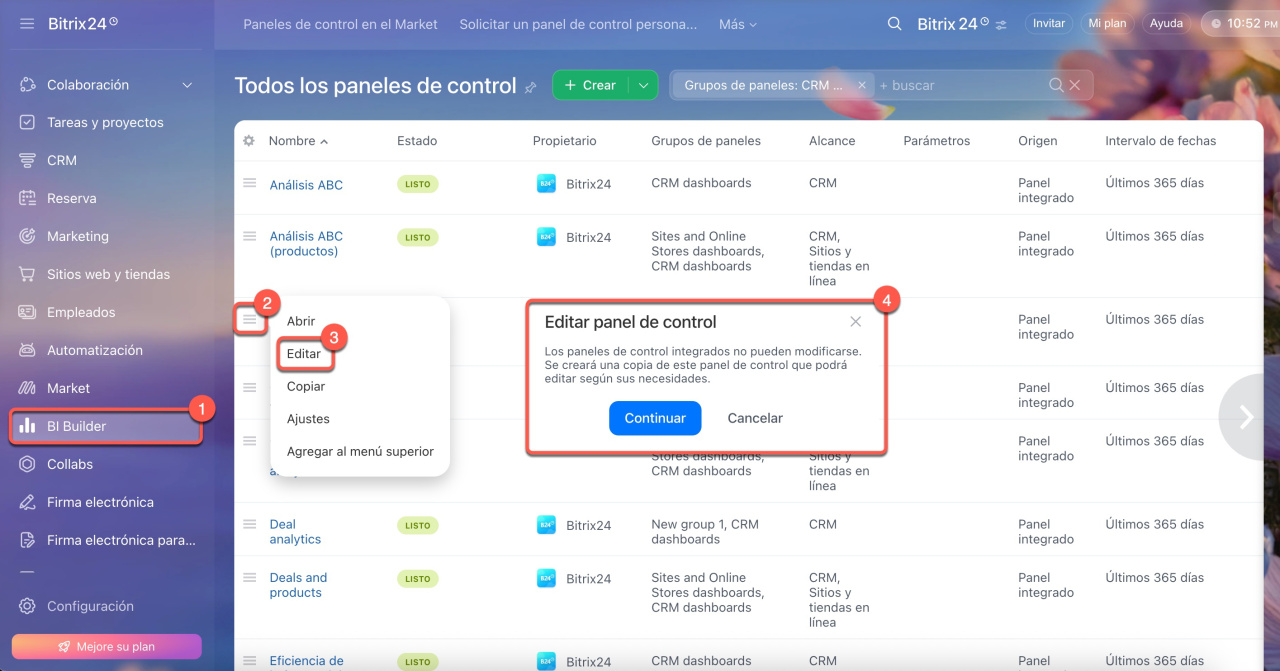Image resolution: width=1280 pixels, height=671 pixels.
Task: Click Cancelar in the dialog
Action: [x=755, y=418]
